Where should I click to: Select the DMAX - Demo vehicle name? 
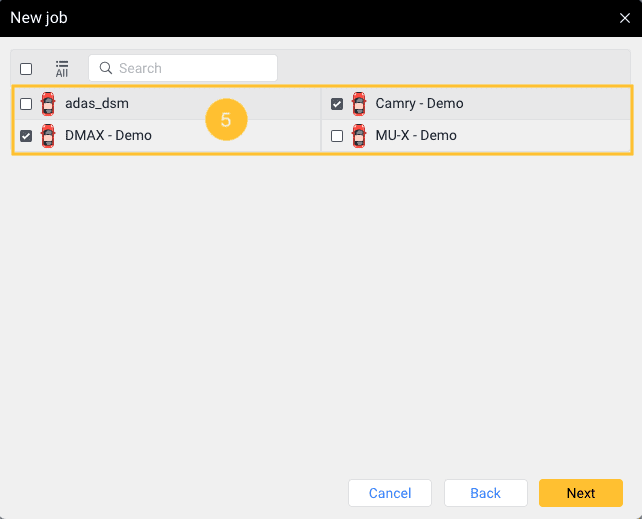pos(108,136)
